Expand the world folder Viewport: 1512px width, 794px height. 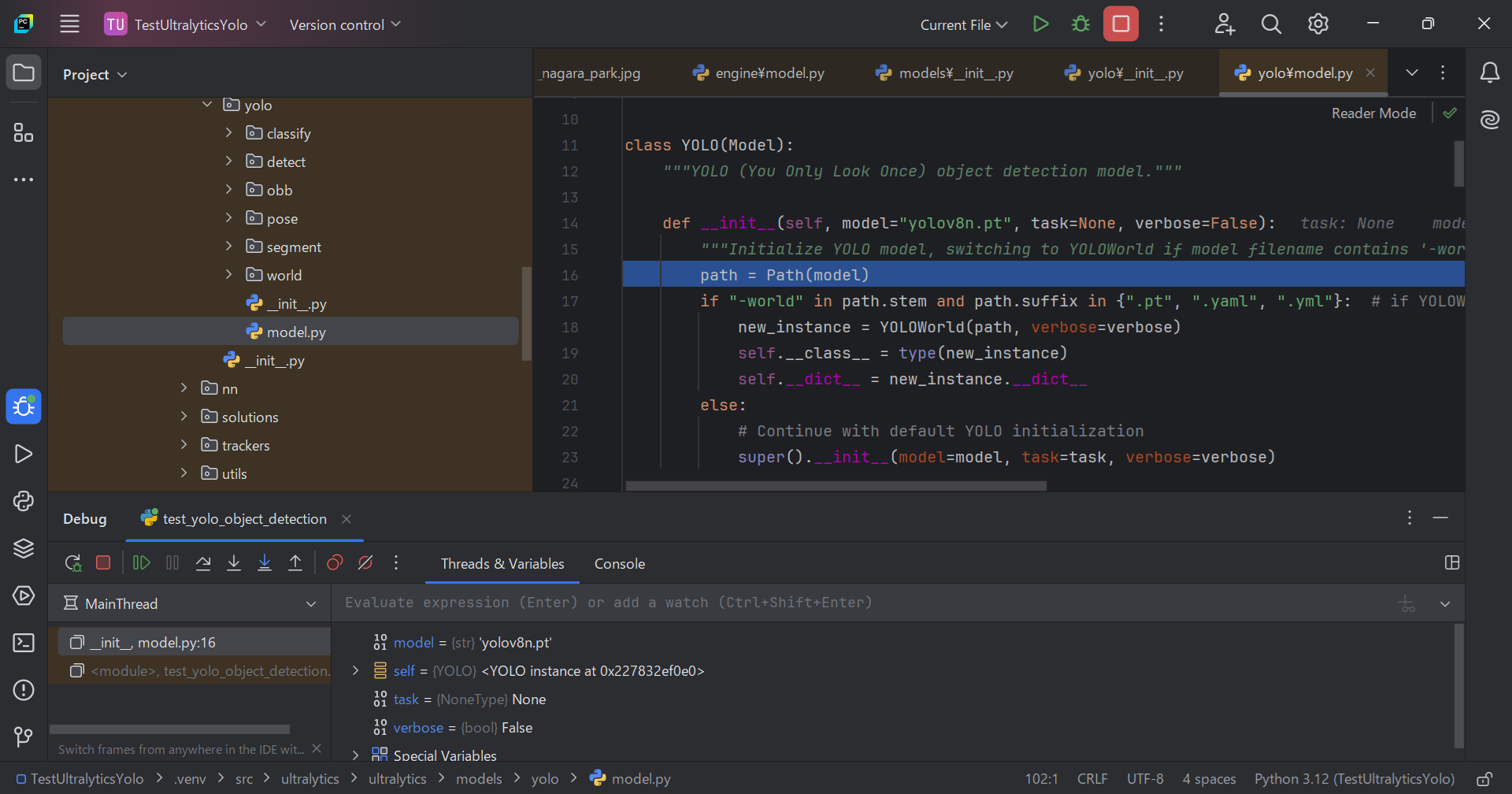pyautogui.click(x=229, y=274)
